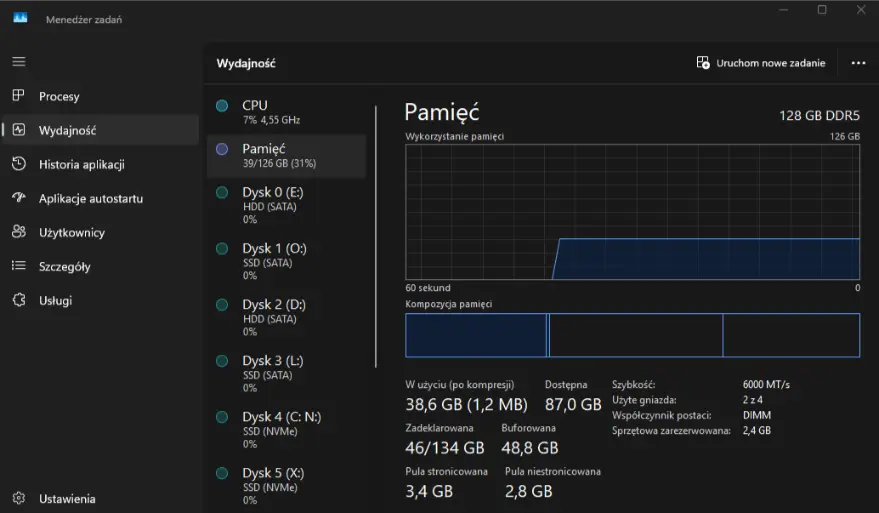Click the "Pamięć" heading
The image size is (879, 513).
442,112
